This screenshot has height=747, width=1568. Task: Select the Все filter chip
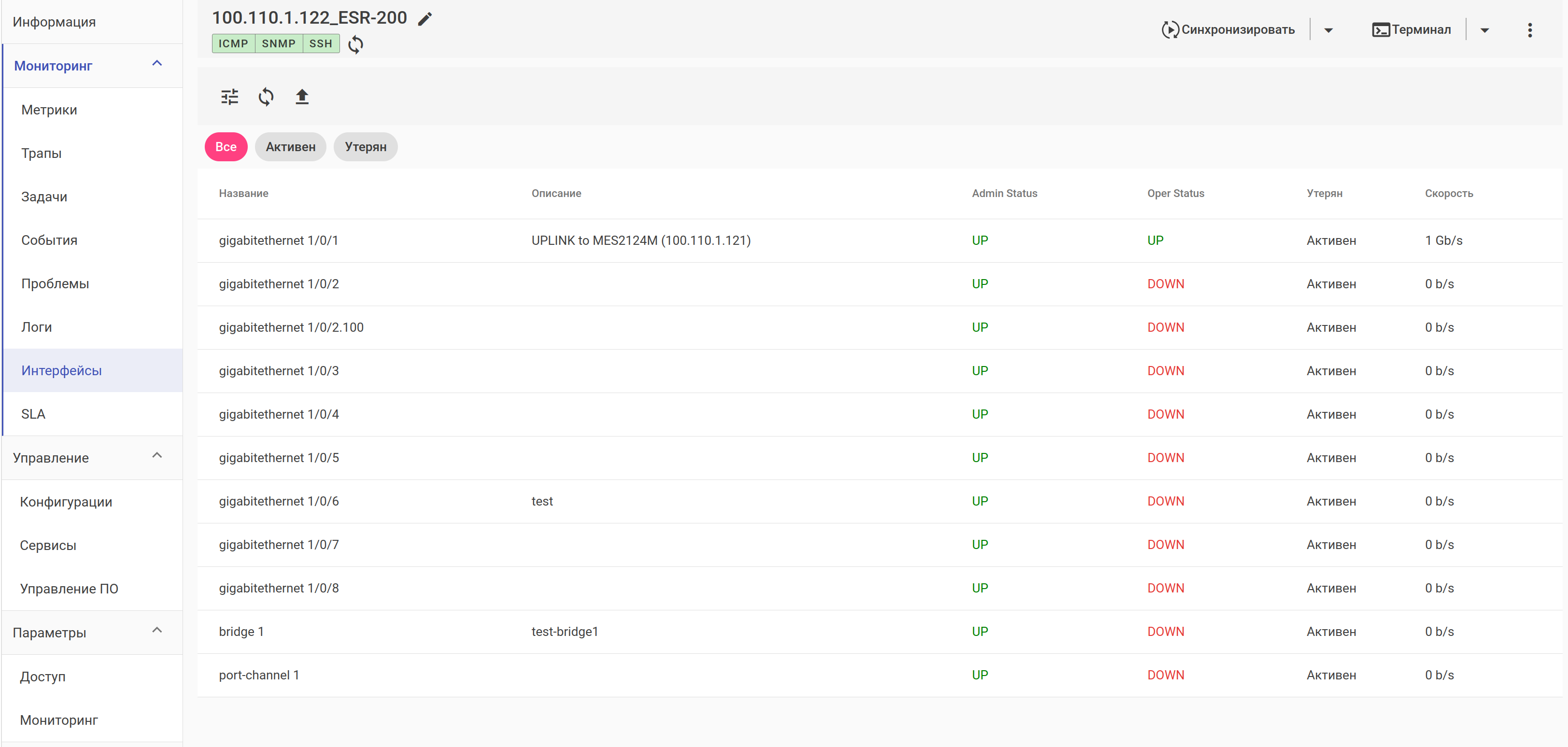tap(226, 147)
